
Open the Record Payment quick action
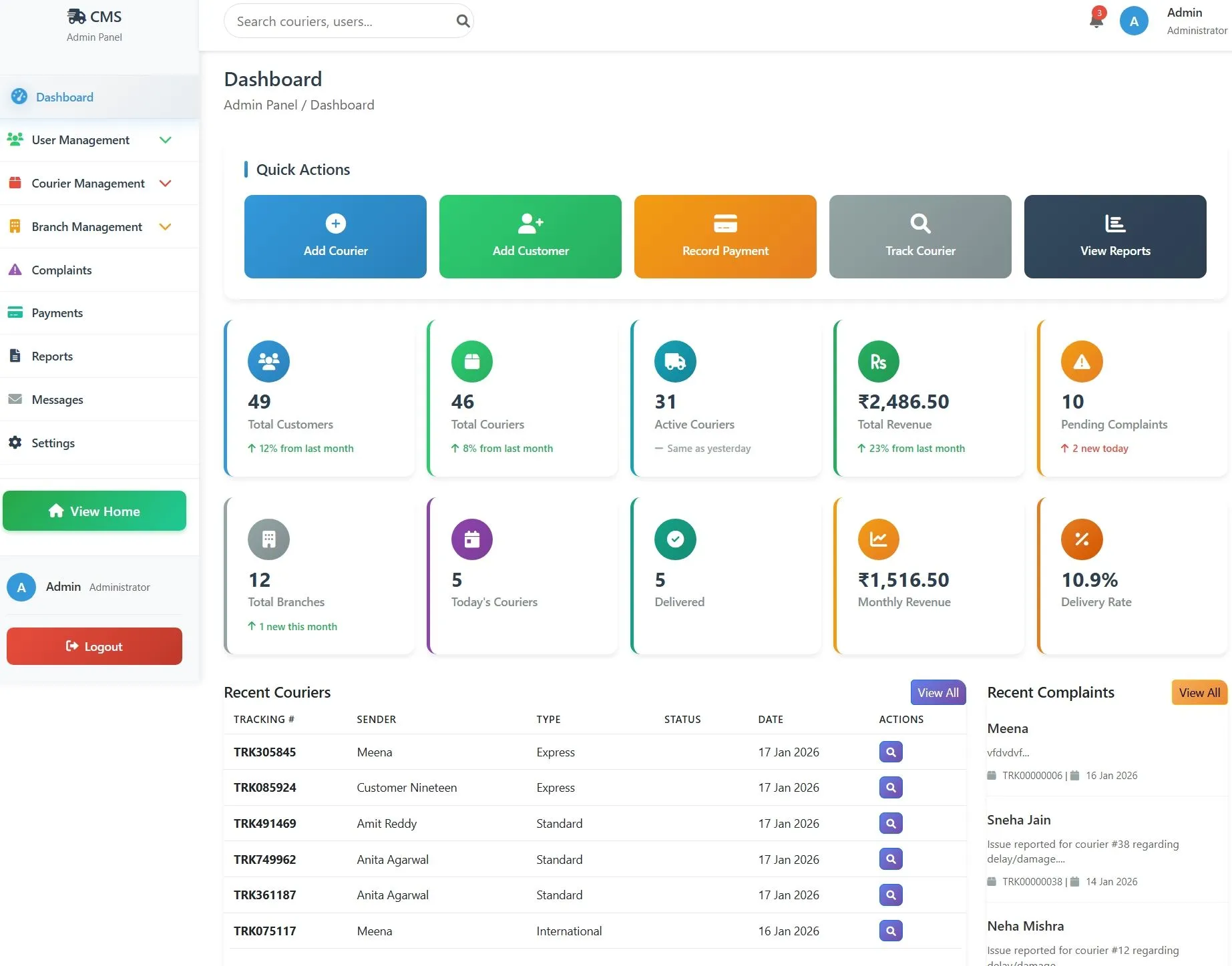coord(725,236)
